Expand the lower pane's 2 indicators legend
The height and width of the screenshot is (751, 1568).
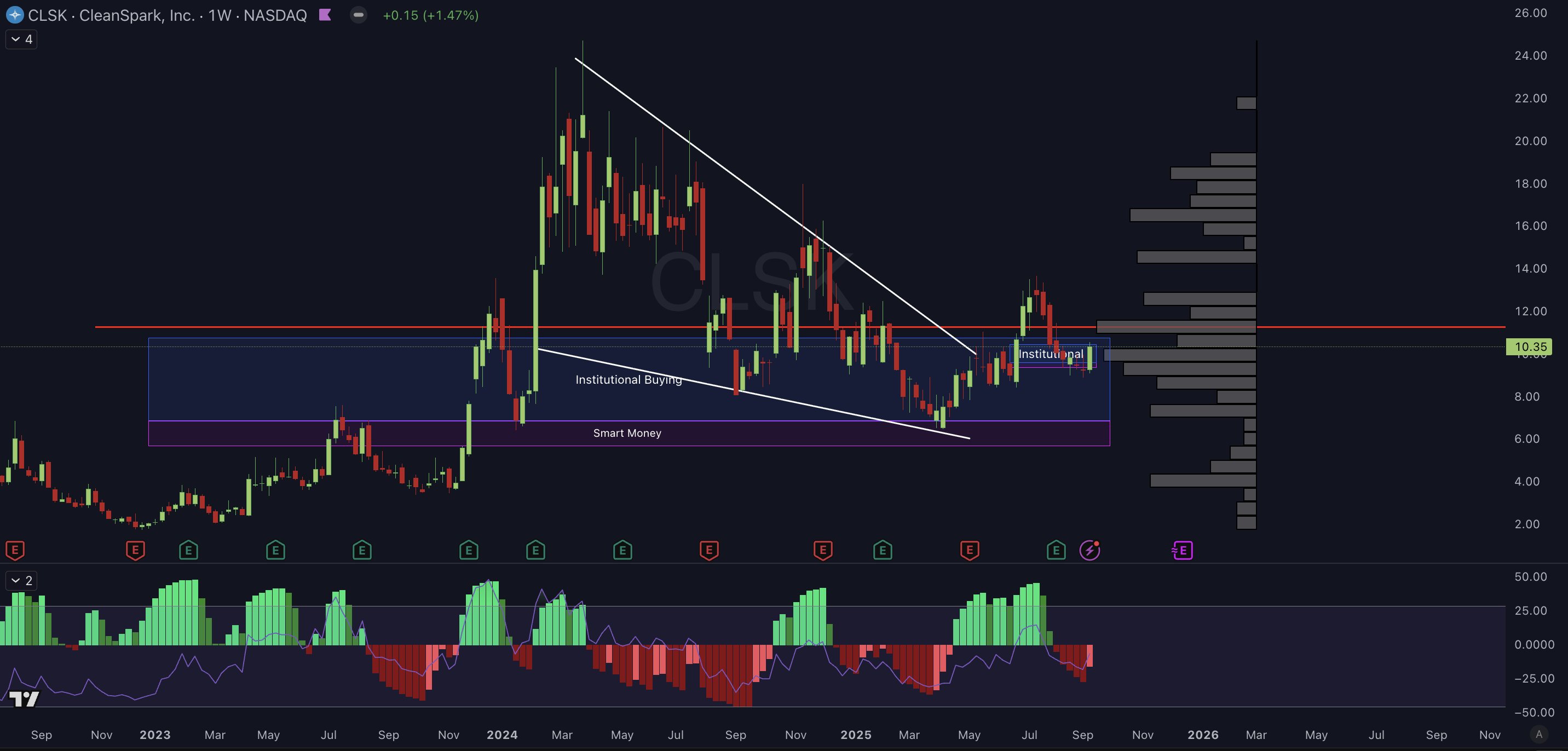pyautogui.click(x=21, y=581)
